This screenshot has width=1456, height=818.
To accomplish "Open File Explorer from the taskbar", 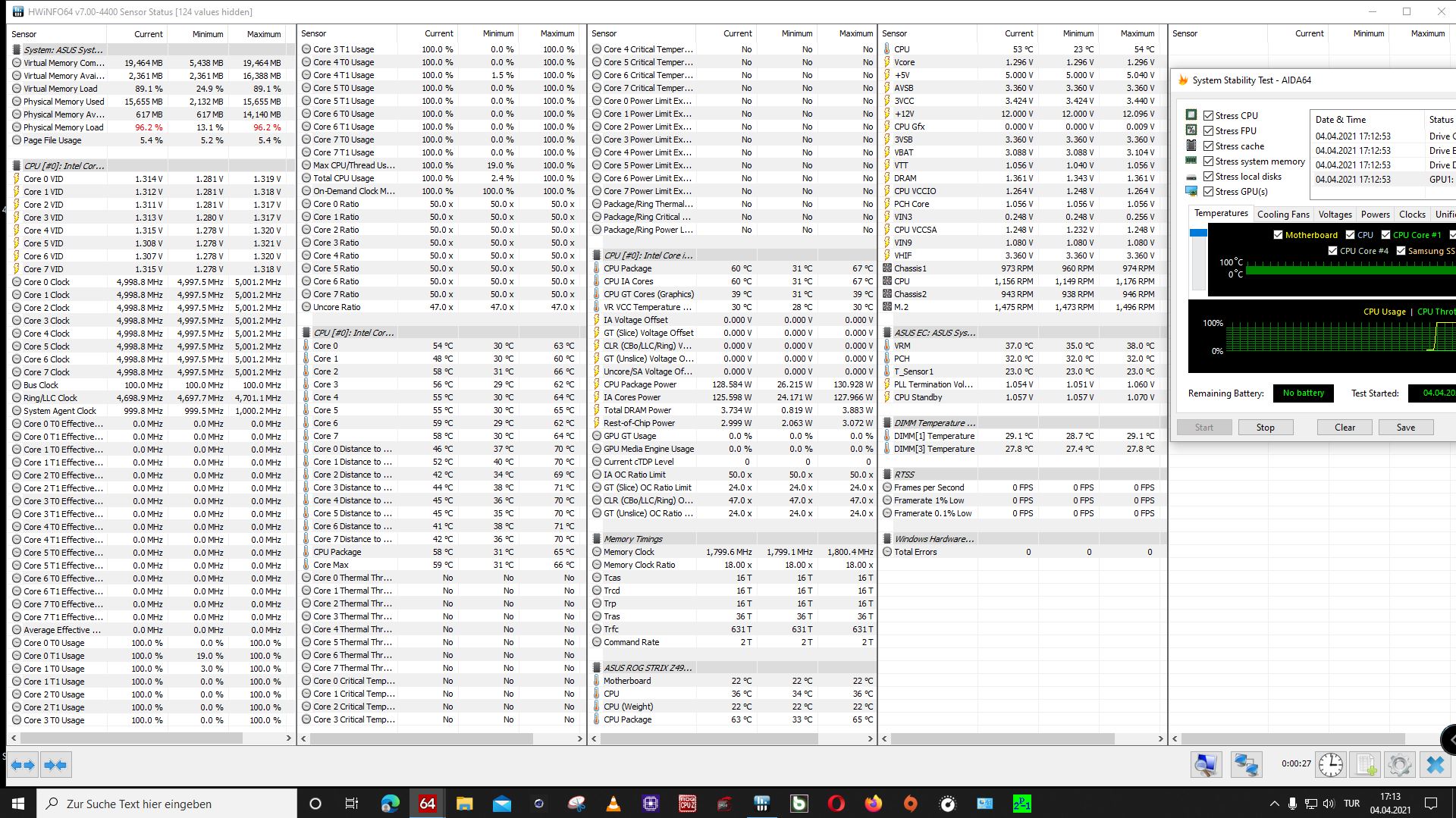I will pyautogui.click(x=464, y=804).
